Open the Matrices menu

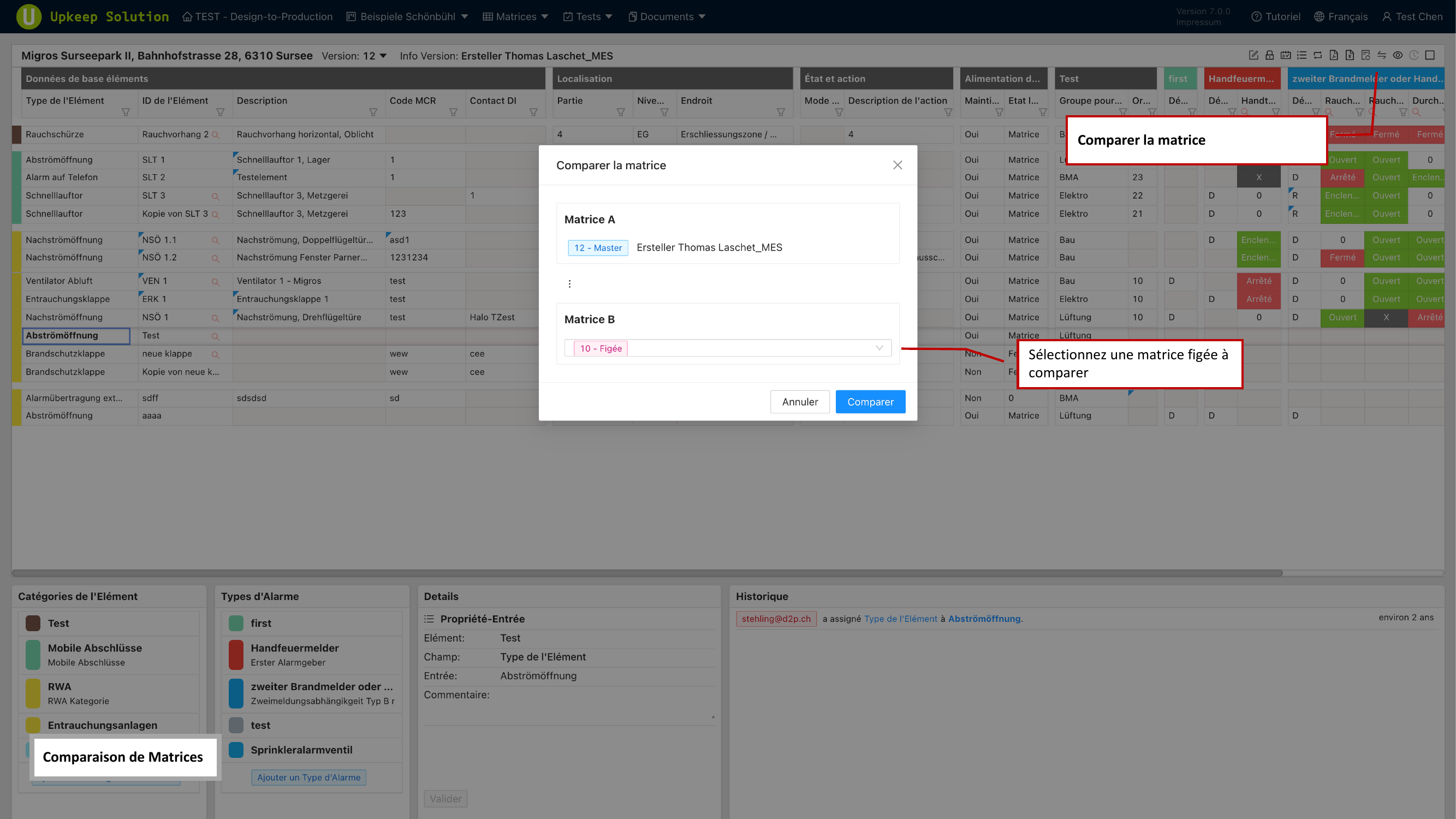point(515,16)
